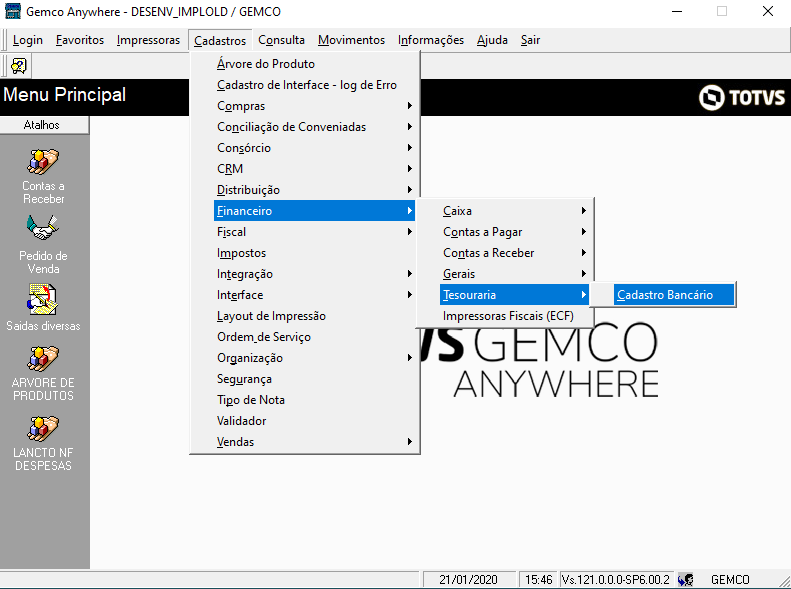Select Árvore do Produto menu entry

pos(314,64)
